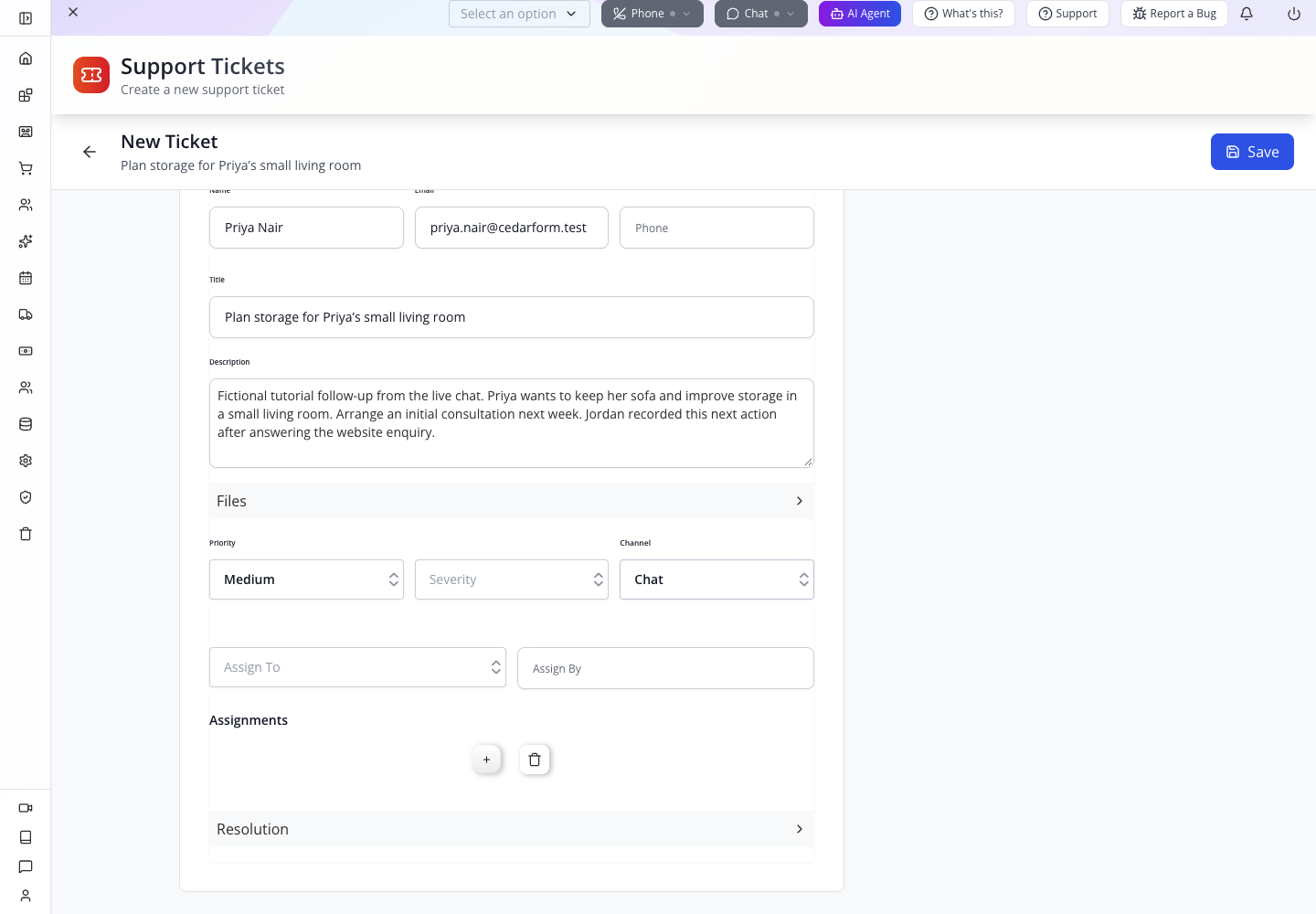Image resolution: width=1316 pixels, height=914 pixels.
Task: Open the dashboard widgets icon in sidebar
Action: (26, 95)
